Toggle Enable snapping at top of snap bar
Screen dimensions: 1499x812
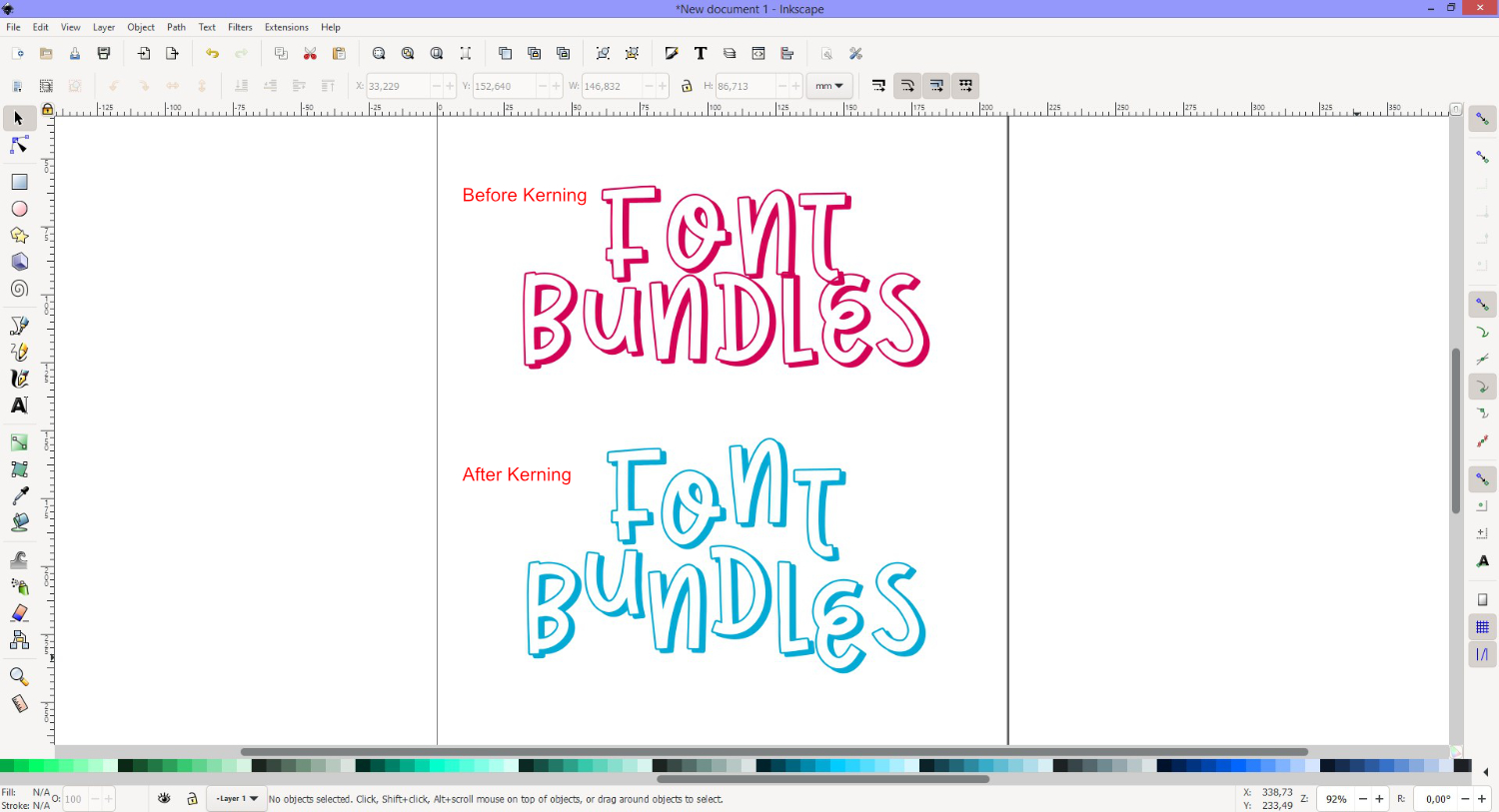pos(1482,119)
